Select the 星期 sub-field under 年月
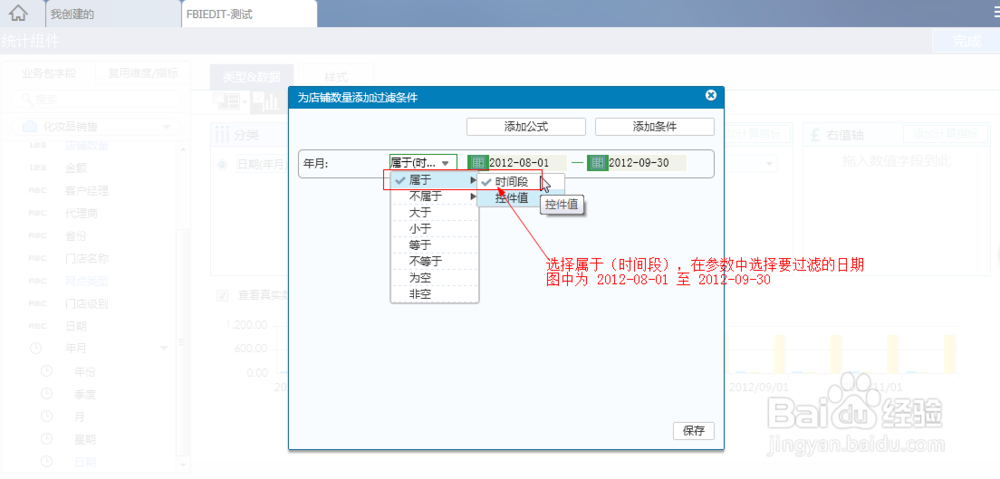Screen dimensions: 1000x479 click(85, 439)
